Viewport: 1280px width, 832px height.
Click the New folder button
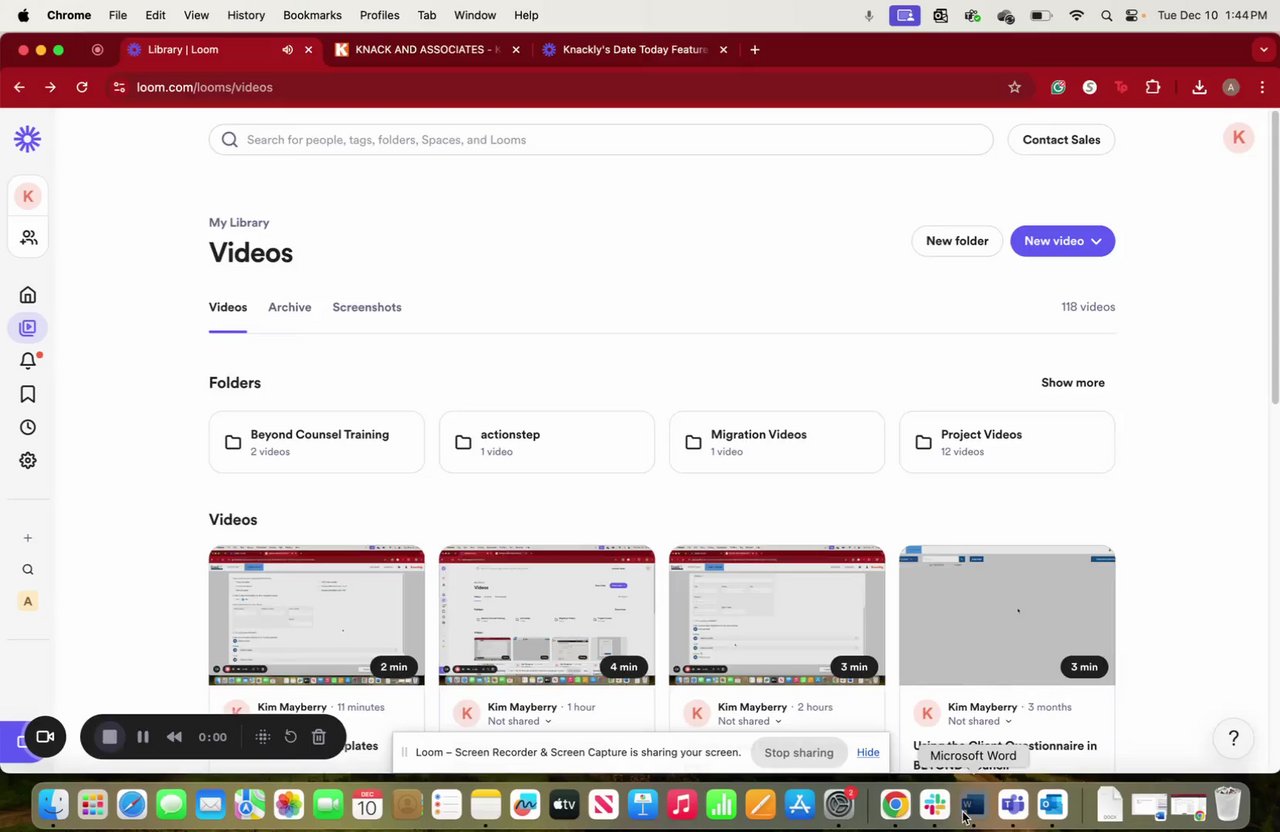[x=957, y=241]
